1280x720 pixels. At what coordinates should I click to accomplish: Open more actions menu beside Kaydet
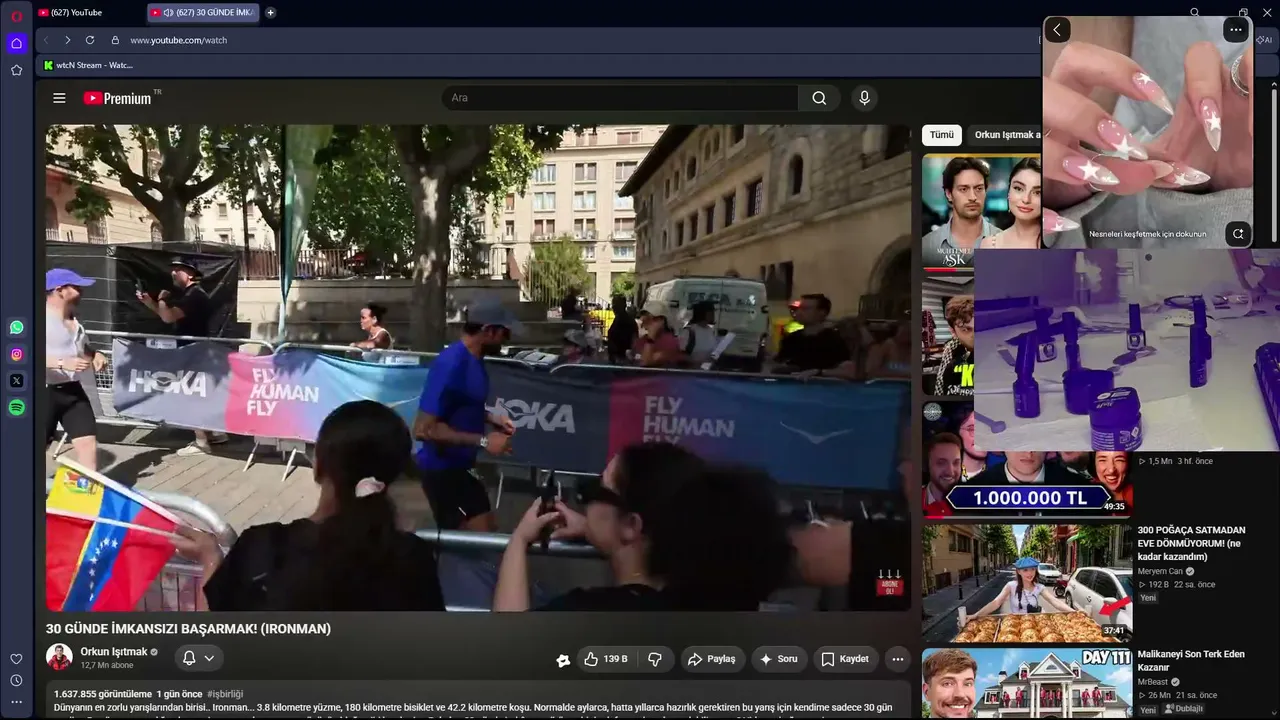[x=897, y=659]
